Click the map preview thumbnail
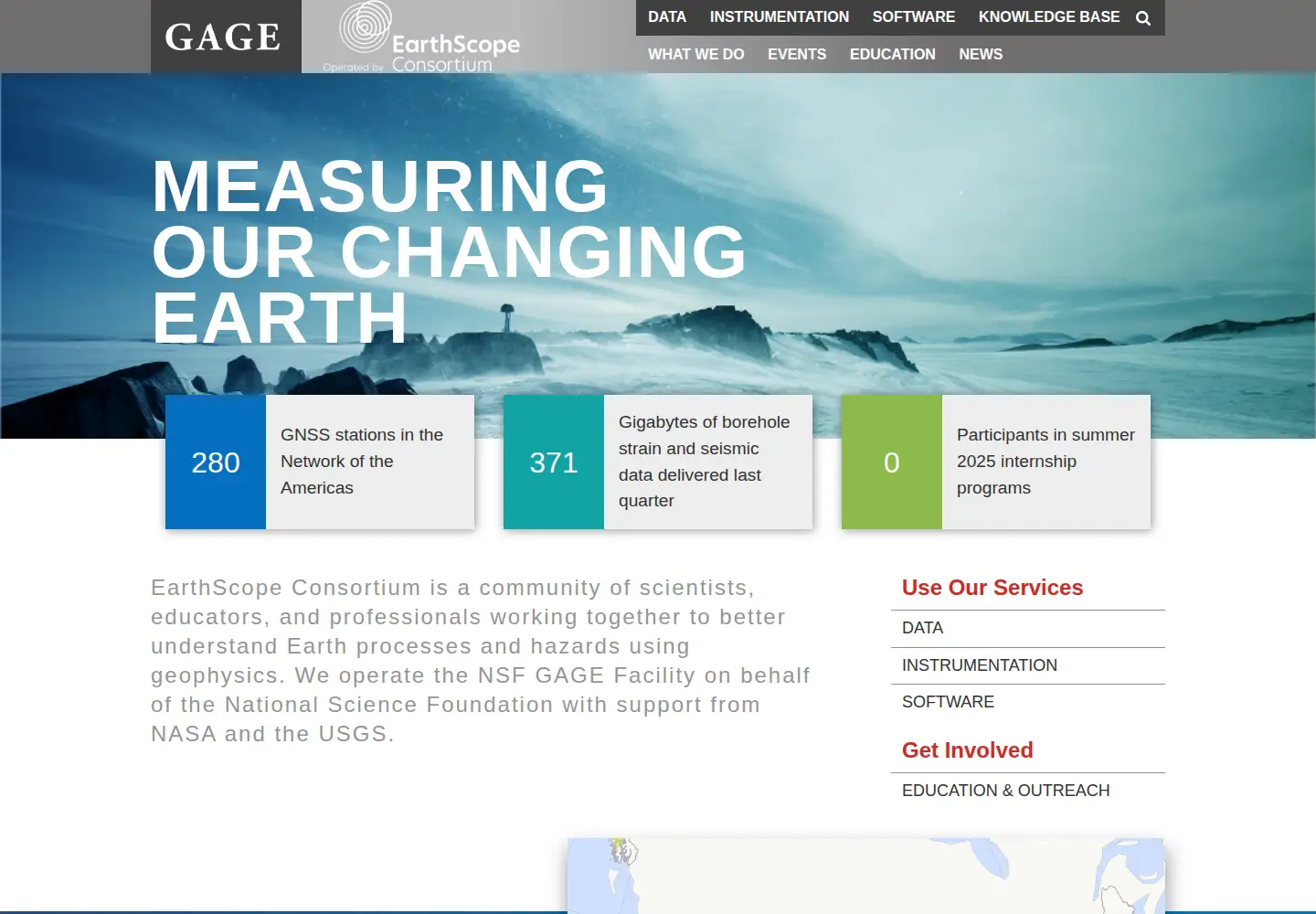This screenshot has width=1316, height=914. [x=866, y=876]
